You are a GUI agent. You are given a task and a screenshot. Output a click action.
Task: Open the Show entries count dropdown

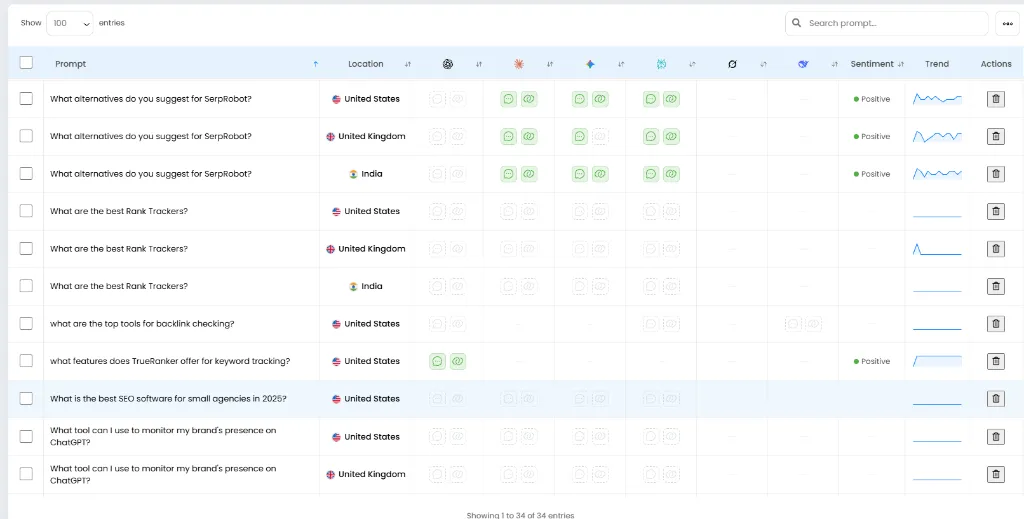(70, 23)
